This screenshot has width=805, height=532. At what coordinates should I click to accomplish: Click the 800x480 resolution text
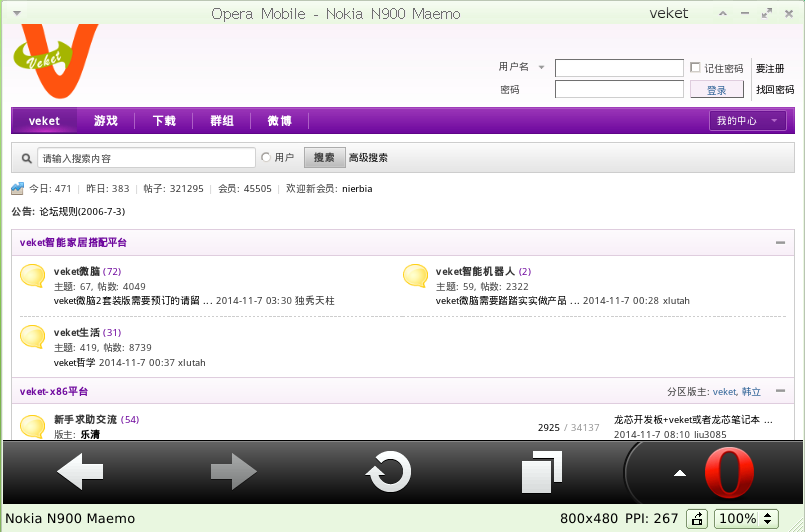[588, 519]
